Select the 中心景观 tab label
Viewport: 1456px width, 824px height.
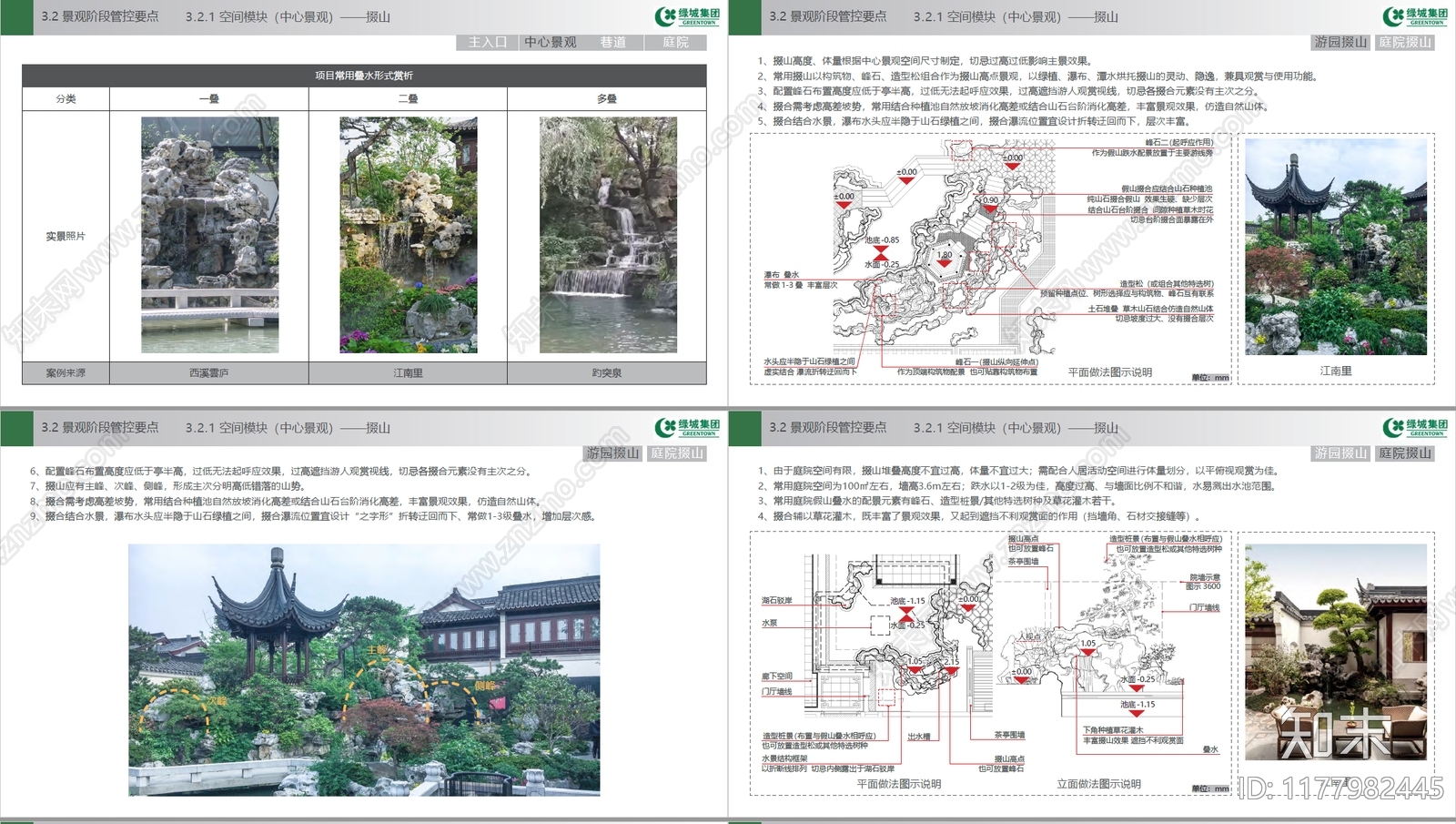[x=551, y=42]
